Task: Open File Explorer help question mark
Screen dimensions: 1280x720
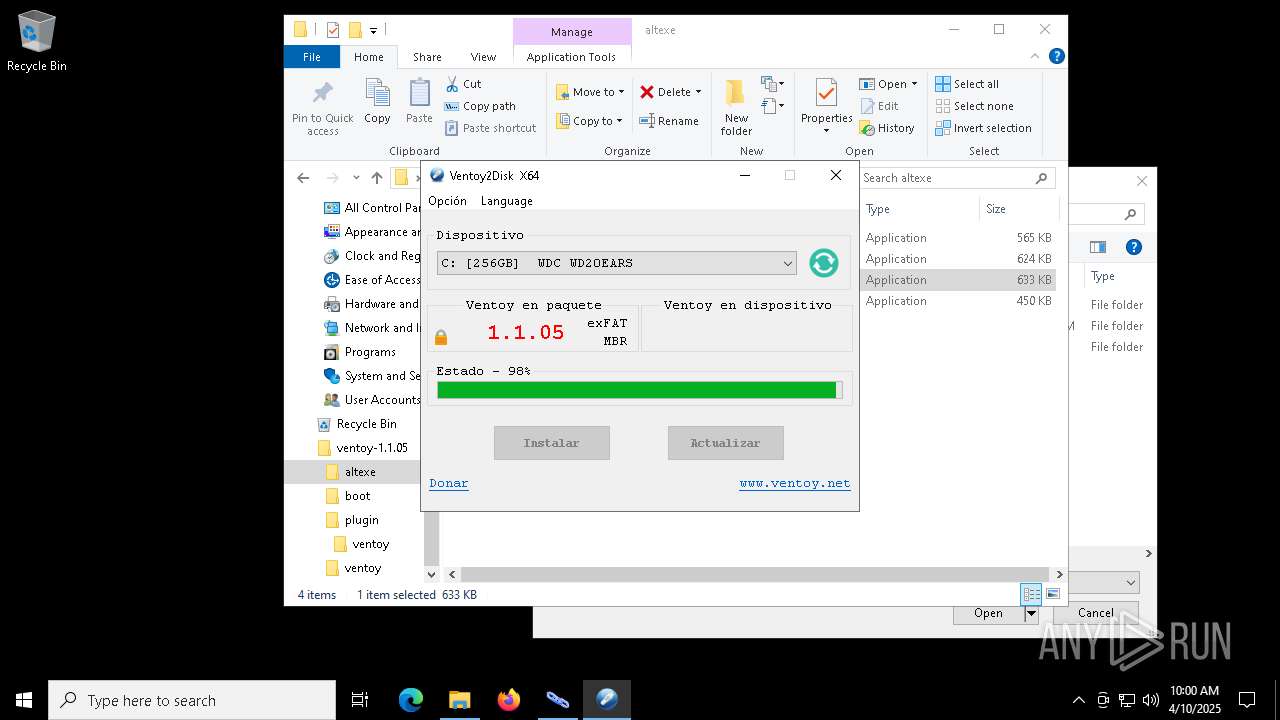Action: (1057, 57)
